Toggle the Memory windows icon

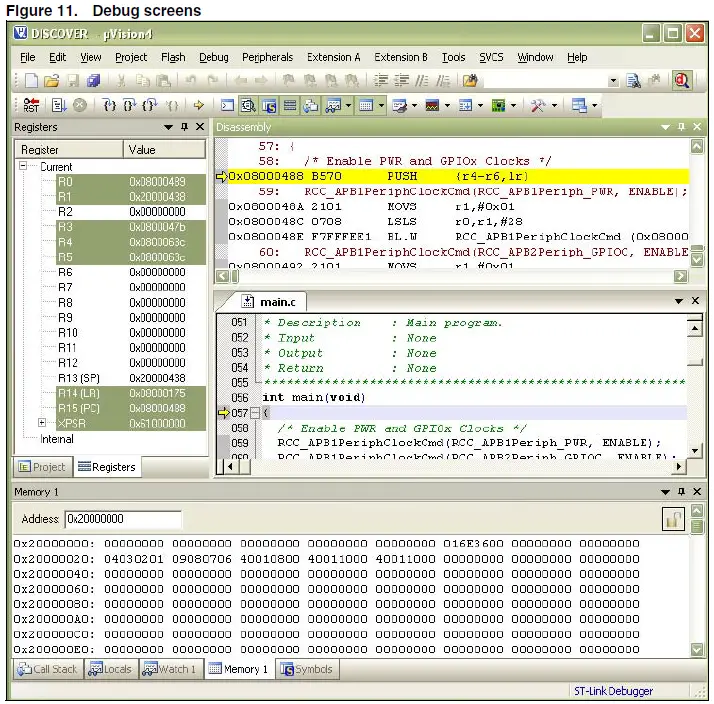[x=366, y=105]
